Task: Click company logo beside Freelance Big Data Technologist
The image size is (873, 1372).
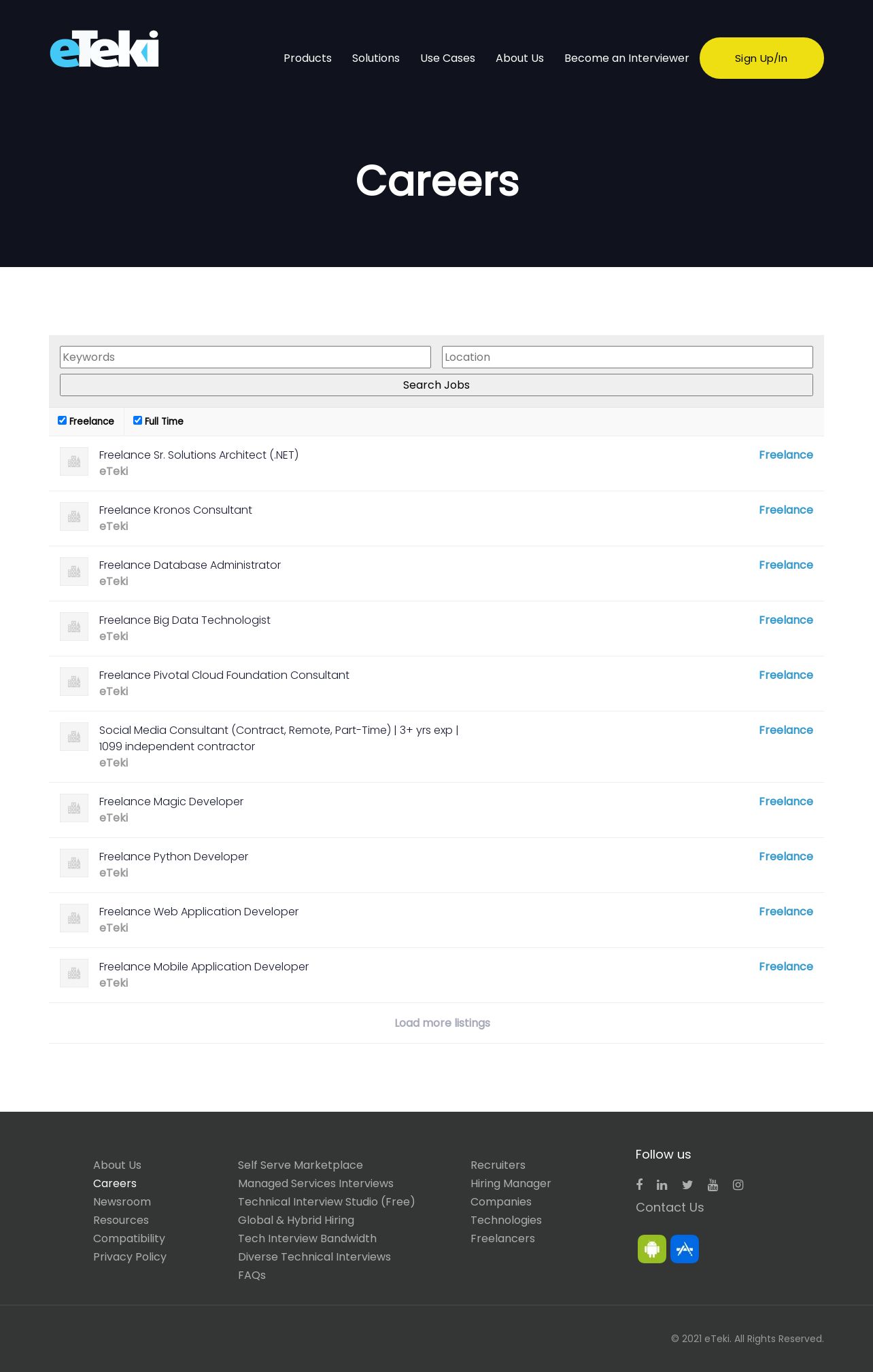Action: (74, 627)
